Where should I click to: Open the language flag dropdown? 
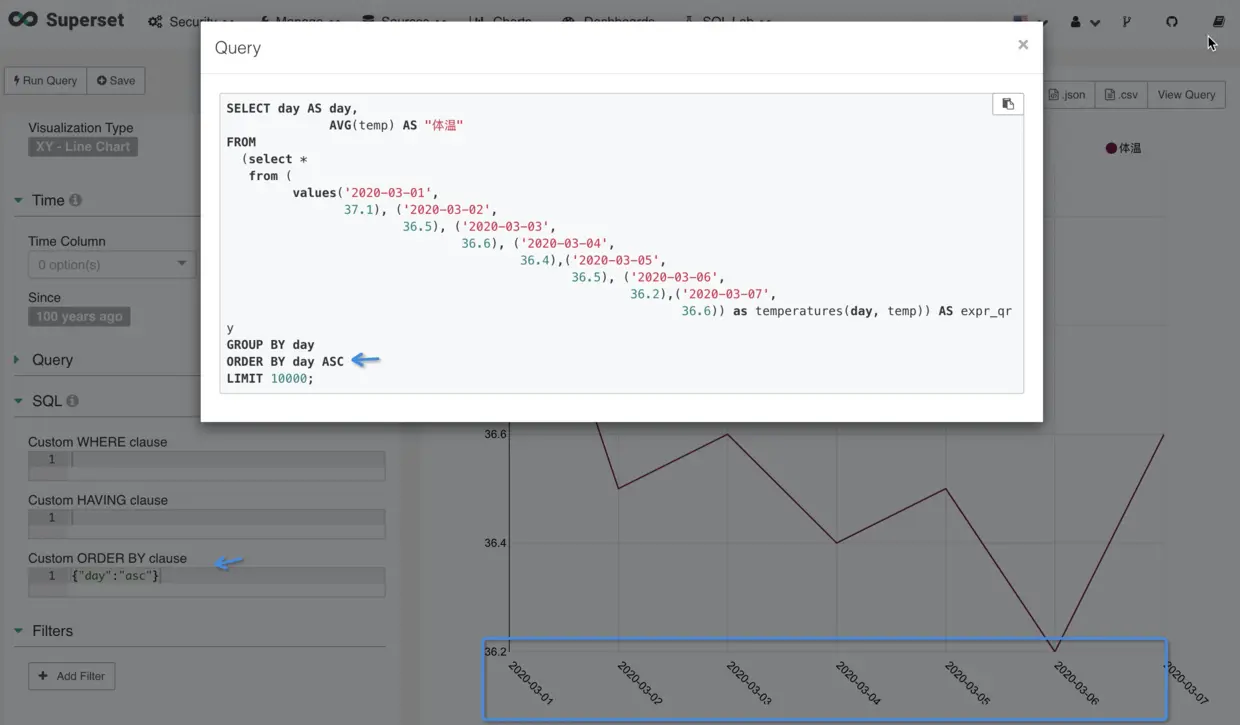pyautogui.click(x=1030, y=21)
